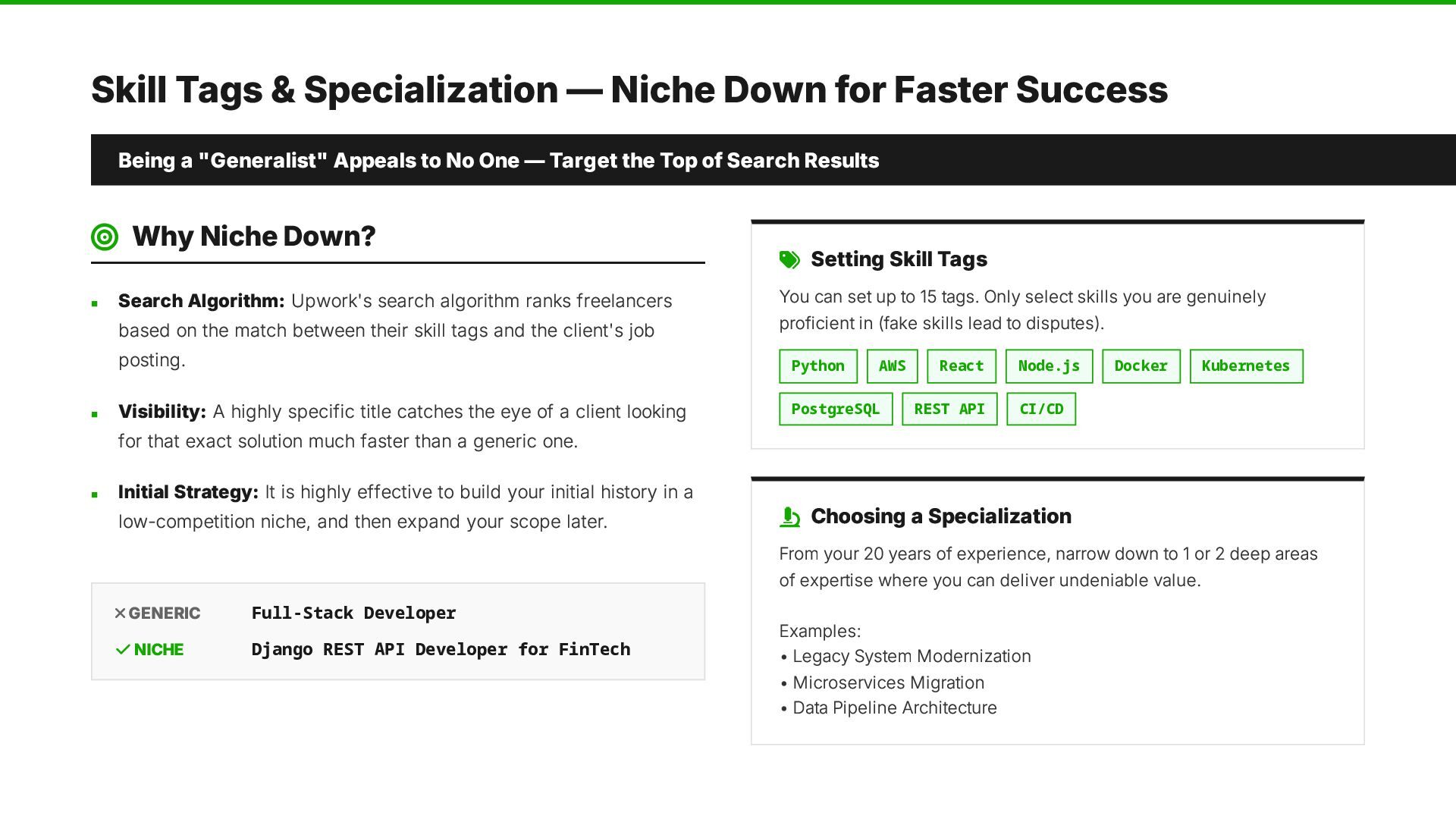
Task: Click the microscope icon beside Choosing a Specialization
Action: (789, 516)
